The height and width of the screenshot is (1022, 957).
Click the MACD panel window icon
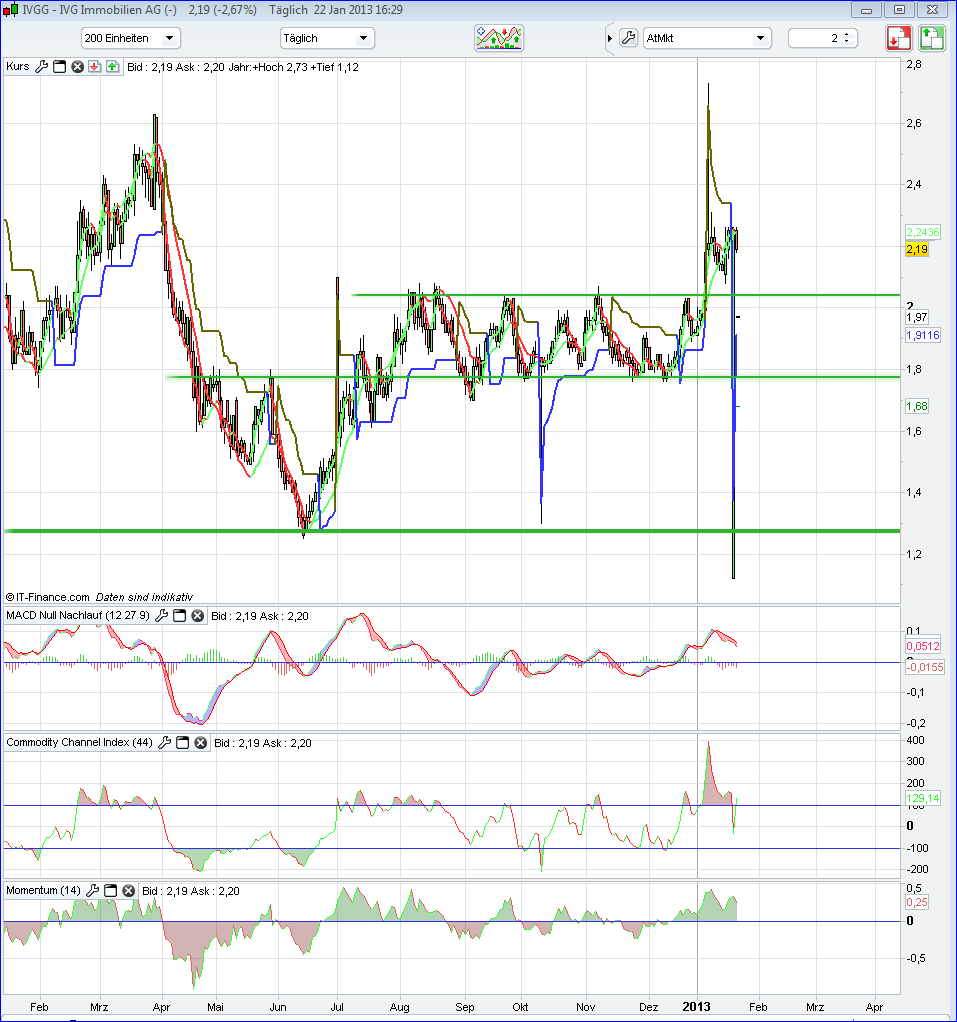point(179,615)
